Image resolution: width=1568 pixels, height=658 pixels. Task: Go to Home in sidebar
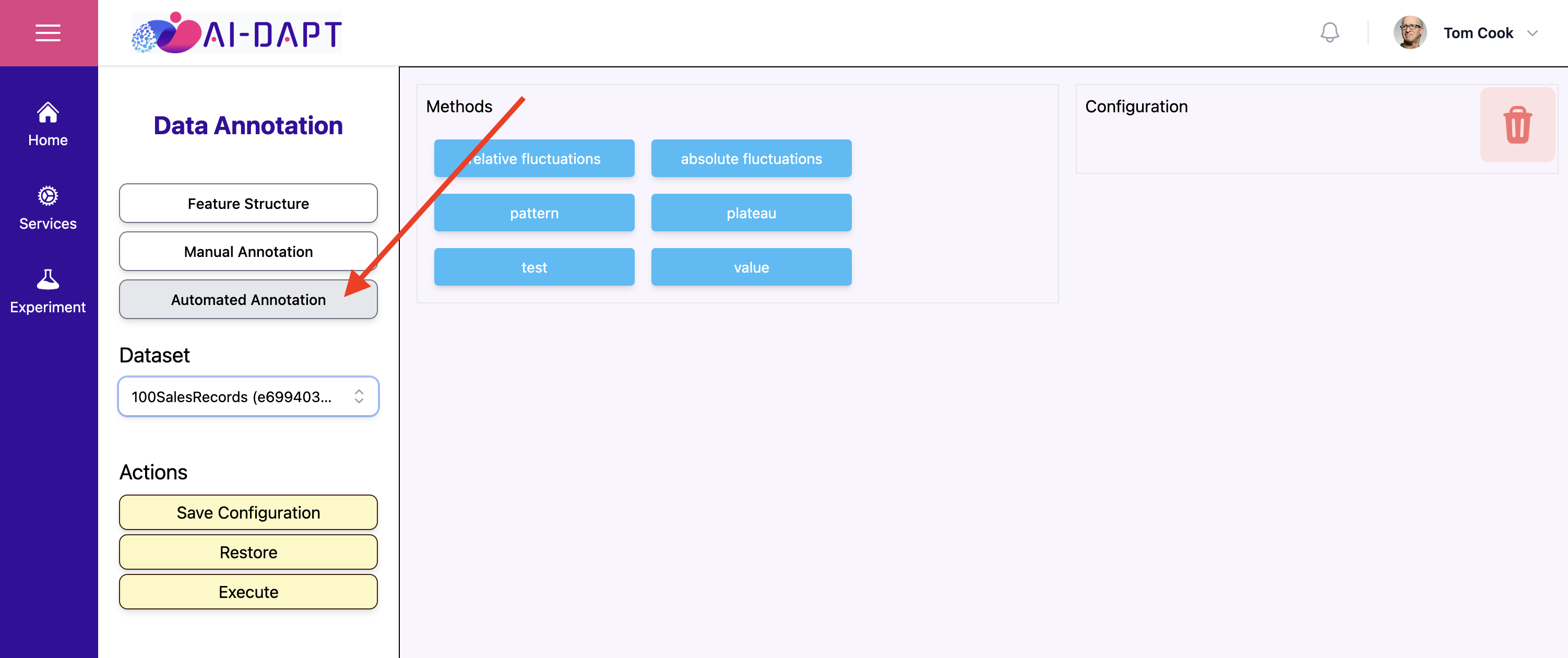(48, 125)
